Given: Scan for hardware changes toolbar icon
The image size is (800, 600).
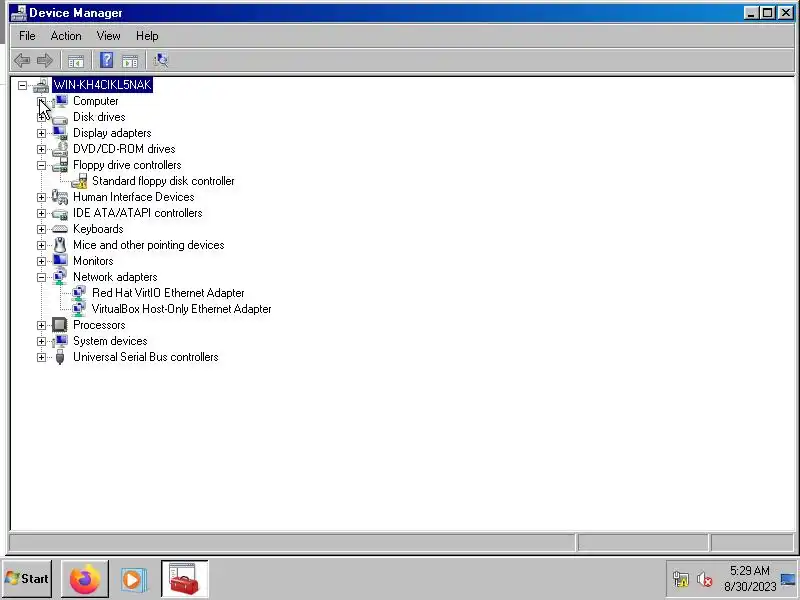Looking at the screenshot, I should click(161, 61).
